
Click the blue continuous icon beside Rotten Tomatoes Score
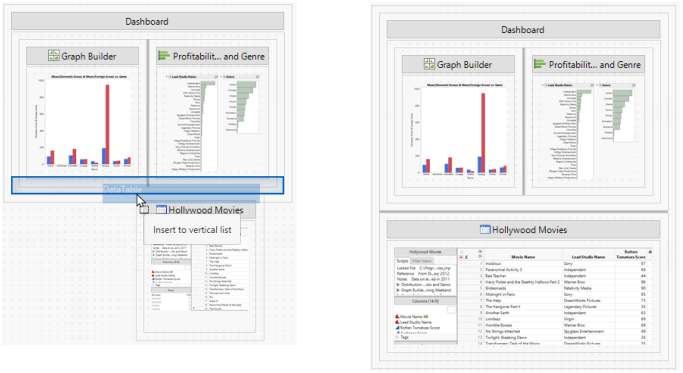click(397, 328)
